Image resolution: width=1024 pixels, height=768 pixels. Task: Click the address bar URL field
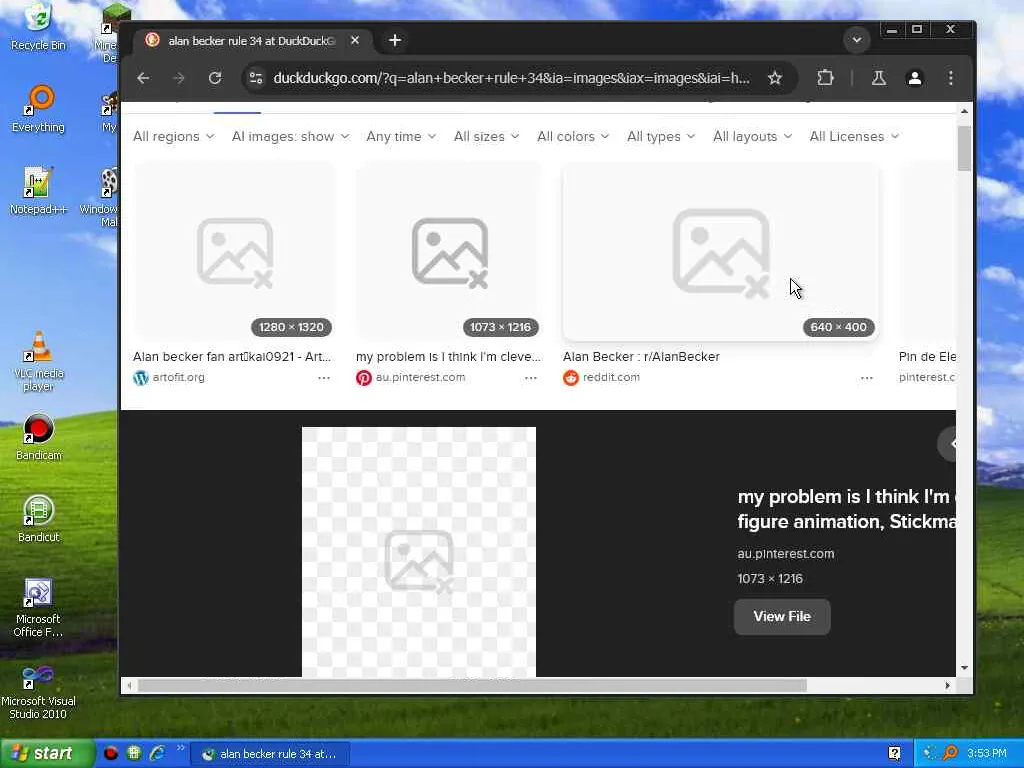[511, 78]
